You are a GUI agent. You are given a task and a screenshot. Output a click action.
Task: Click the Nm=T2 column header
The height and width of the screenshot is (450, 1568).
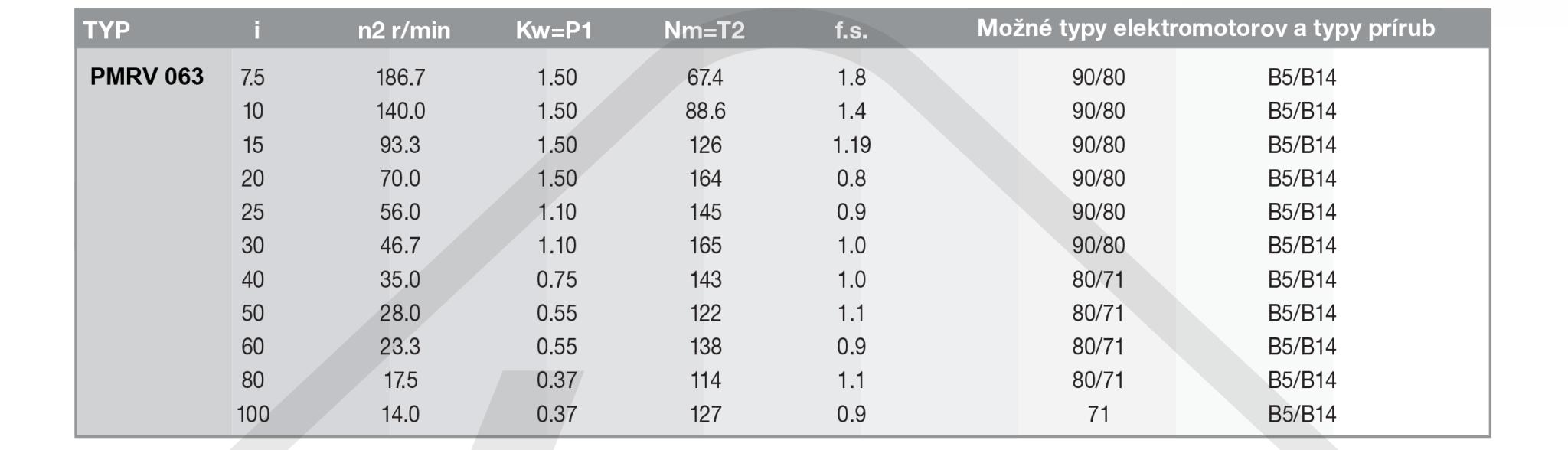[x=704, y=31]
